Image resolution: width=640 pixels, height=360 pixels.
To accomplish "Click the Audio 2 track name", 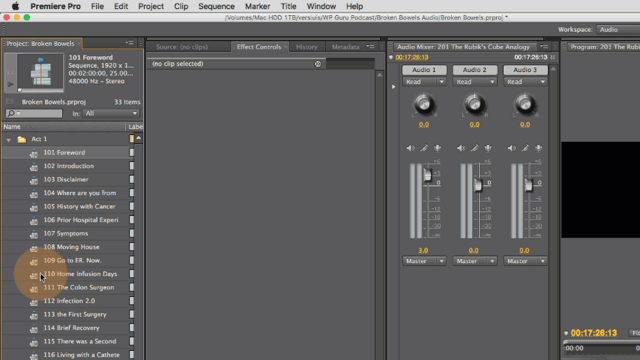I will pyautogui.click(x=475, y=70).
